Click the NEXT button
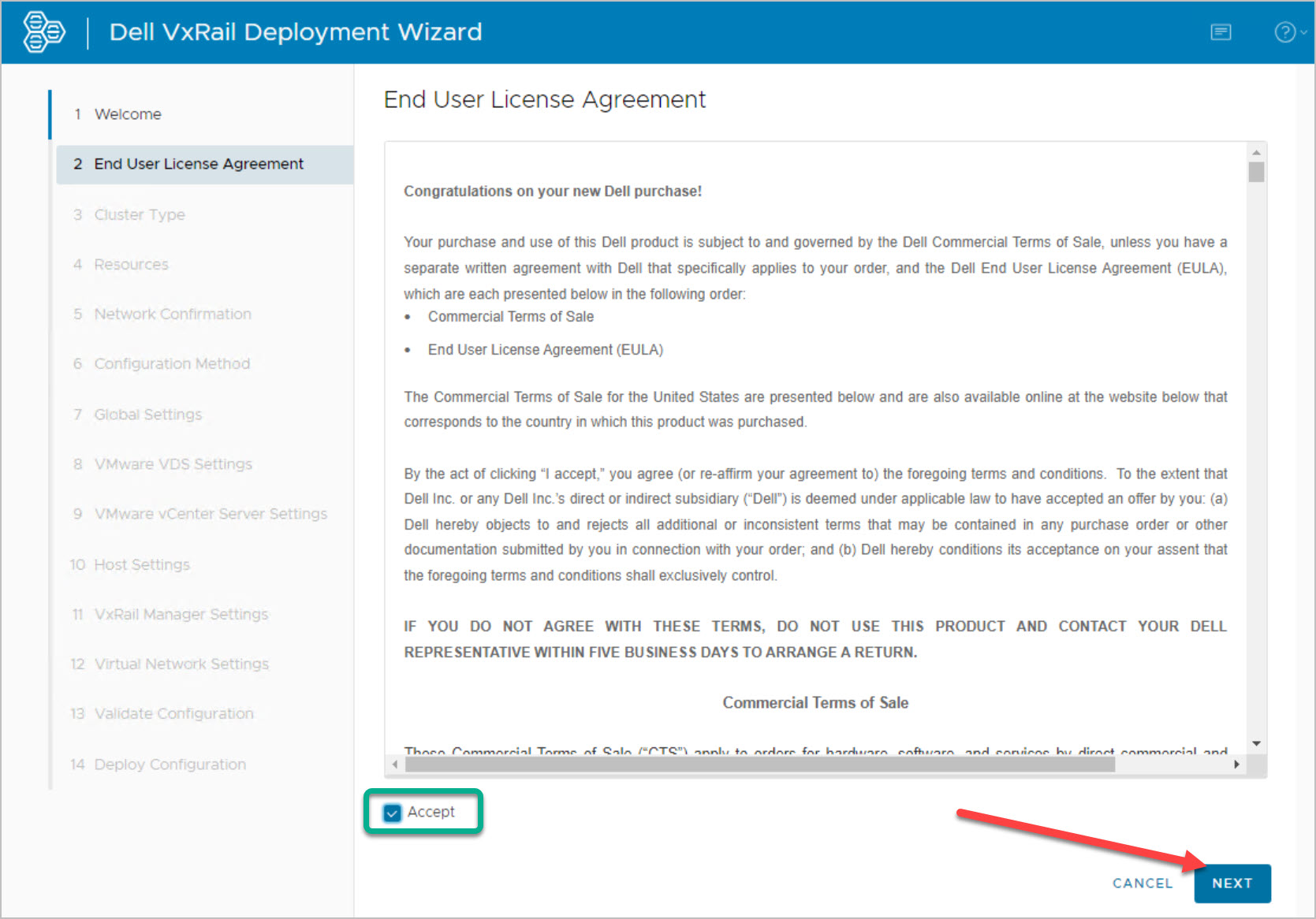 (1232, 884)
